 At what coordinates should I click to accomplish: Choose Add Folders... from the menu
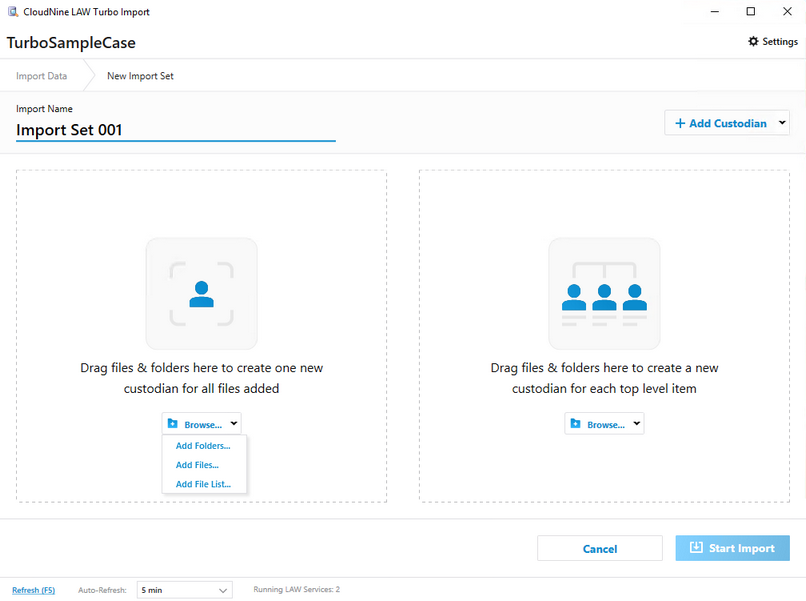click(203, 446)
